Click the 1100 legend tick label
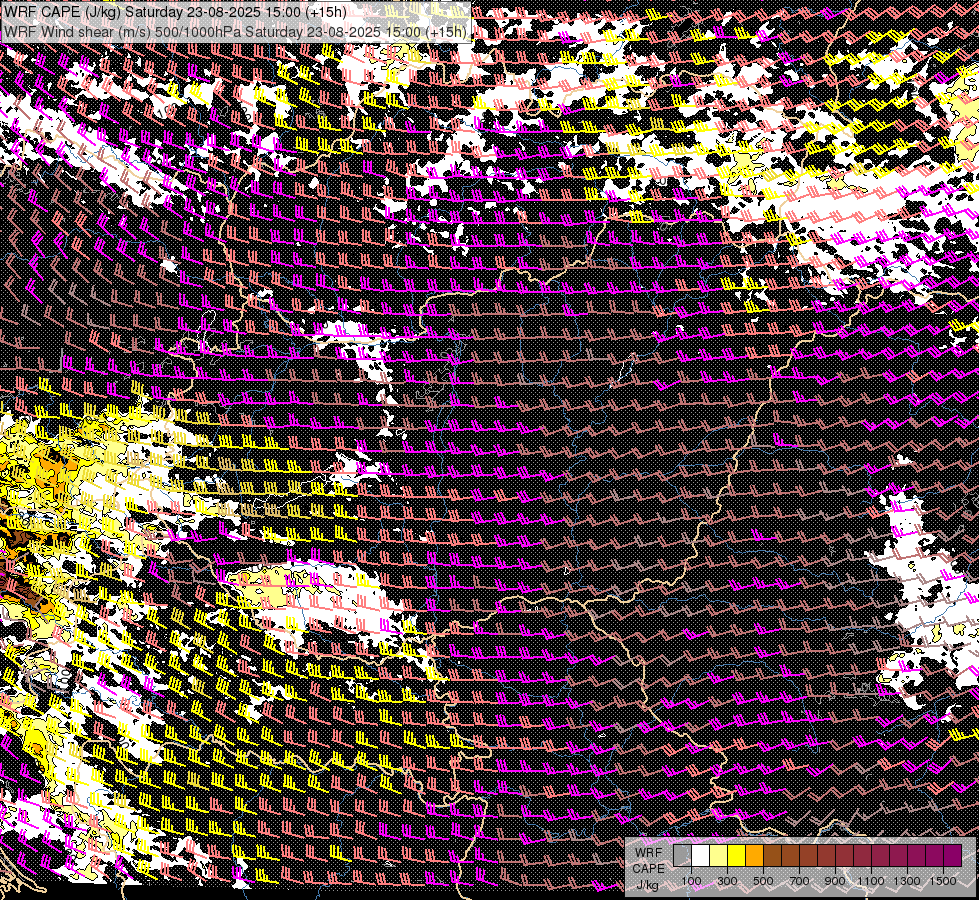Viewport: 979px width, 900px height. [x=870, y=881]
